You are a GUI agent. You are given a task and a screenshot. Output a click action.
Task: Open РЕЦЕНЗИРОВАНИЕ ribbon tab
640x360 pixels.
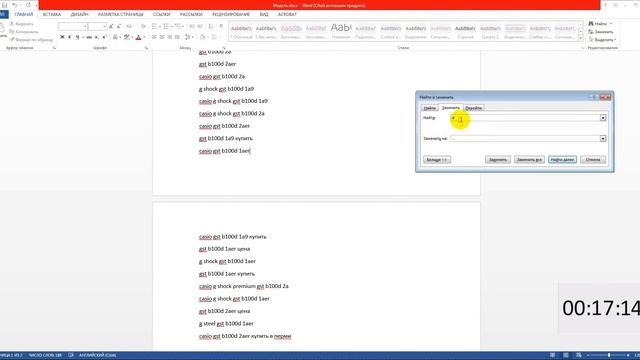(x=231, y=14)
